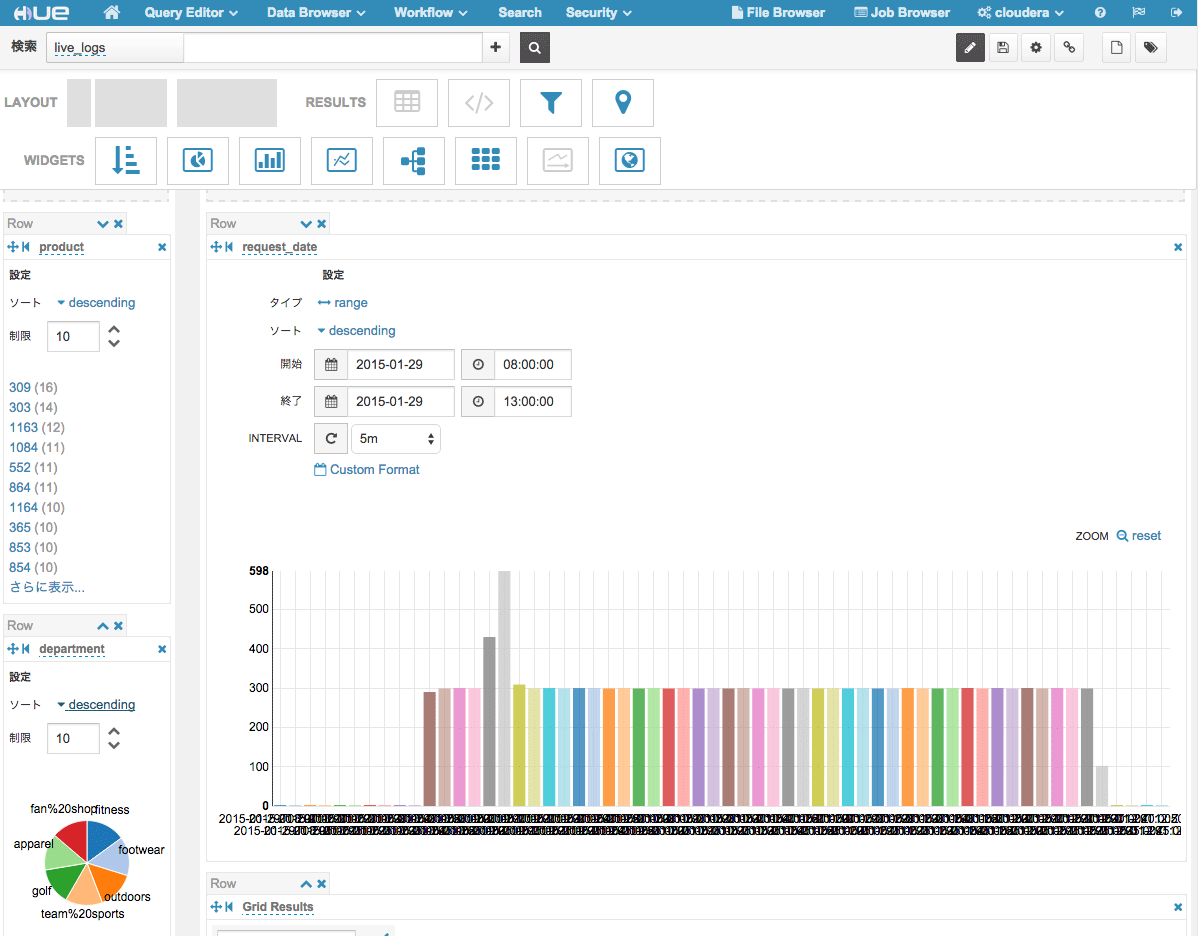Select the line chart widget
This screenshot has width=1198, height=936.
[342, 160]
